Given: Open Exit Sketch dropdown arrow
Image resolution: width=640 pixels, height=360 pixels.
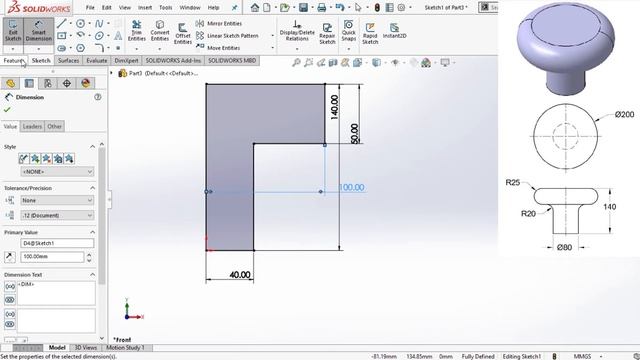Looking at the screenshot, I should point(13,49).
